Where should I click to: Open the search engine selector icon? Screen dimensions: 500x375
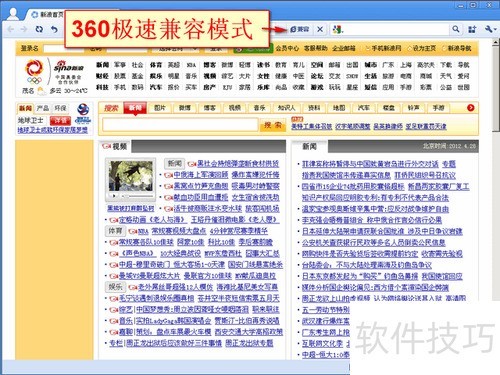[338, 29]
